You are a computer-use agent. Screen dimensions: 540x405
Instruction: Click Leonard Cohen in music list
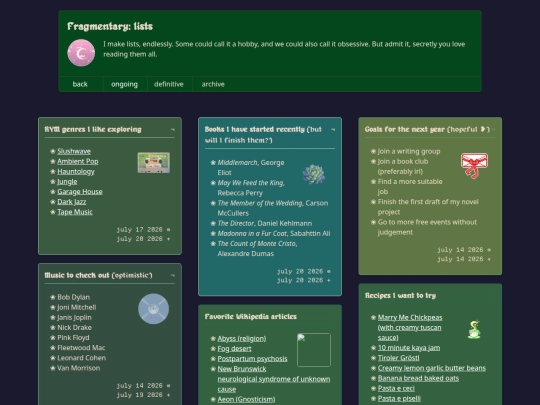pyautogui.click(x=82, y=358)
